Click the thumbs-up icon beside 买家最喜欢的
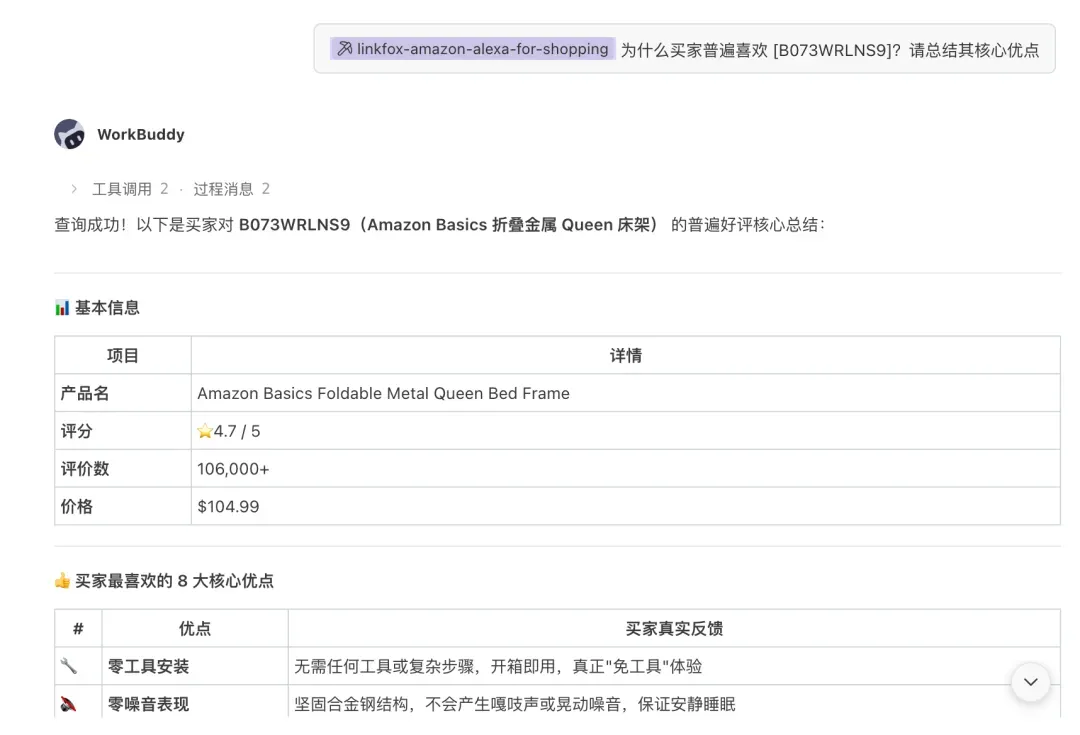1080x735 pixels. tap(62, 581)
